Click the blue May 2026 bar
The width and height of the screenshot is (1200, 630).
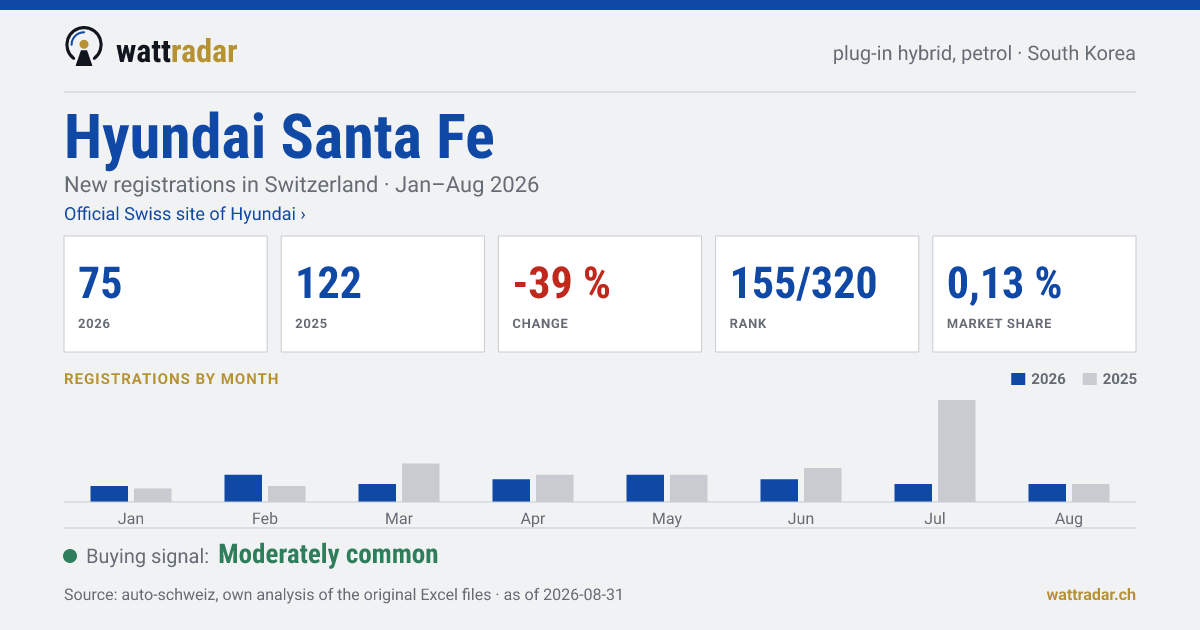click(645, 488)
